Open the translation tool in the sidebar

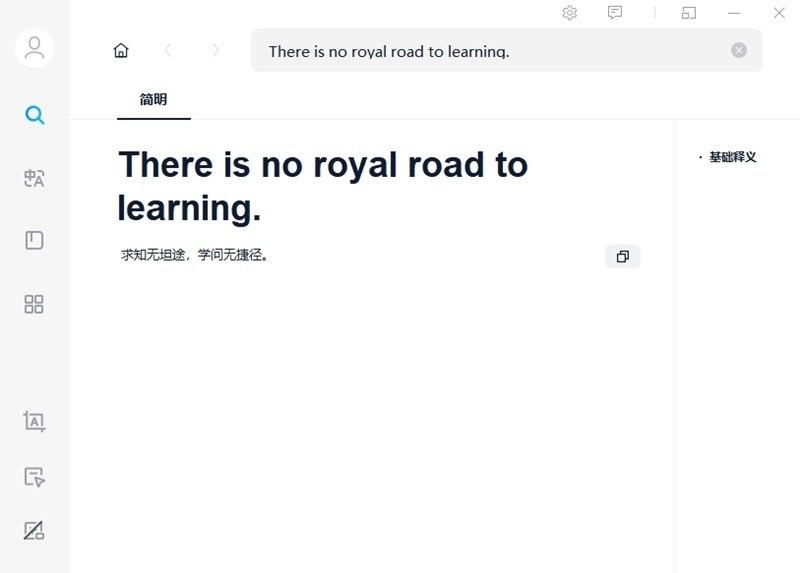click(x=34, y=178)
